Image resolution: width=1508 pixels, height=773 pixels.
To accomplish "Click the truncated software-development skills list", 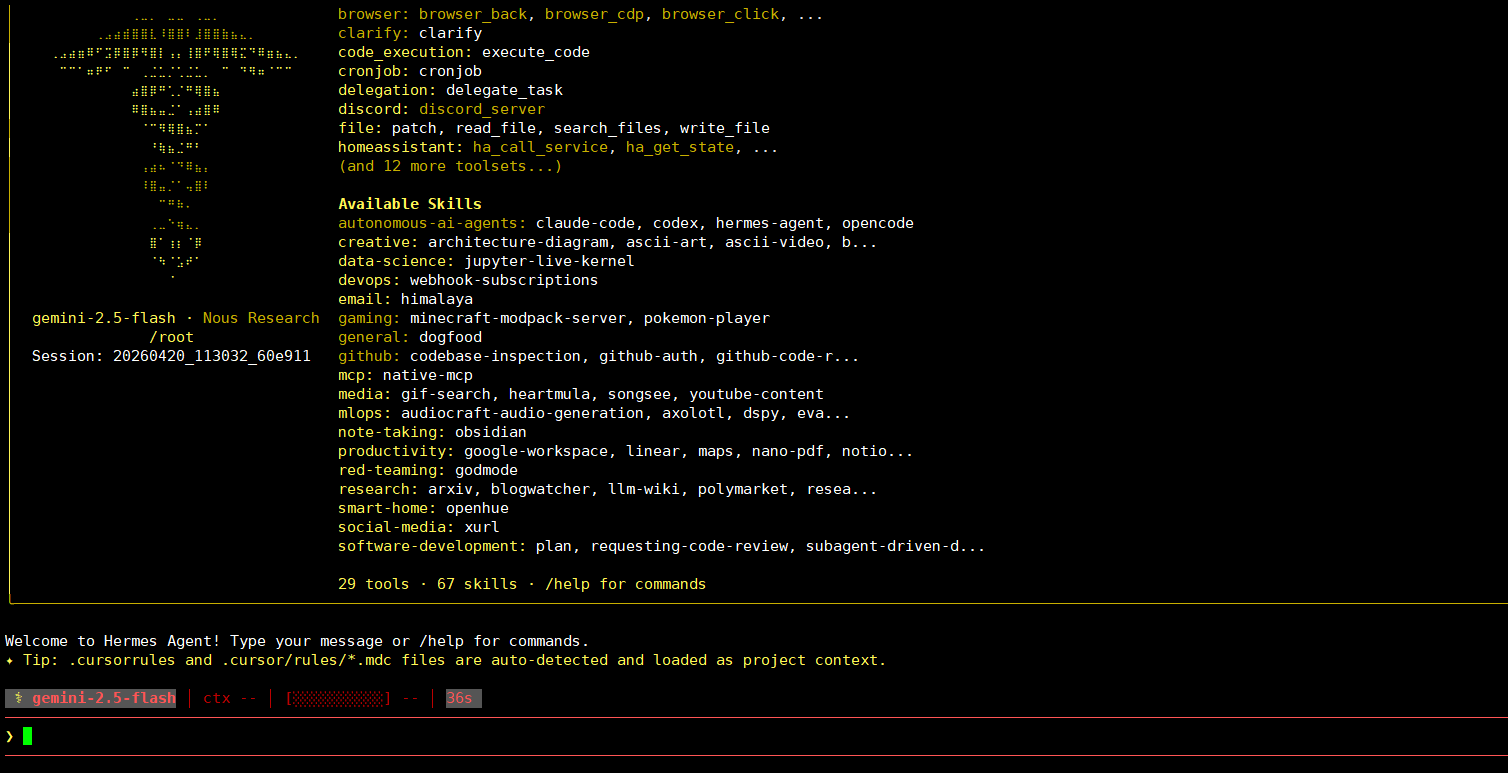I will pyautogui.click(x=760, y=546).
